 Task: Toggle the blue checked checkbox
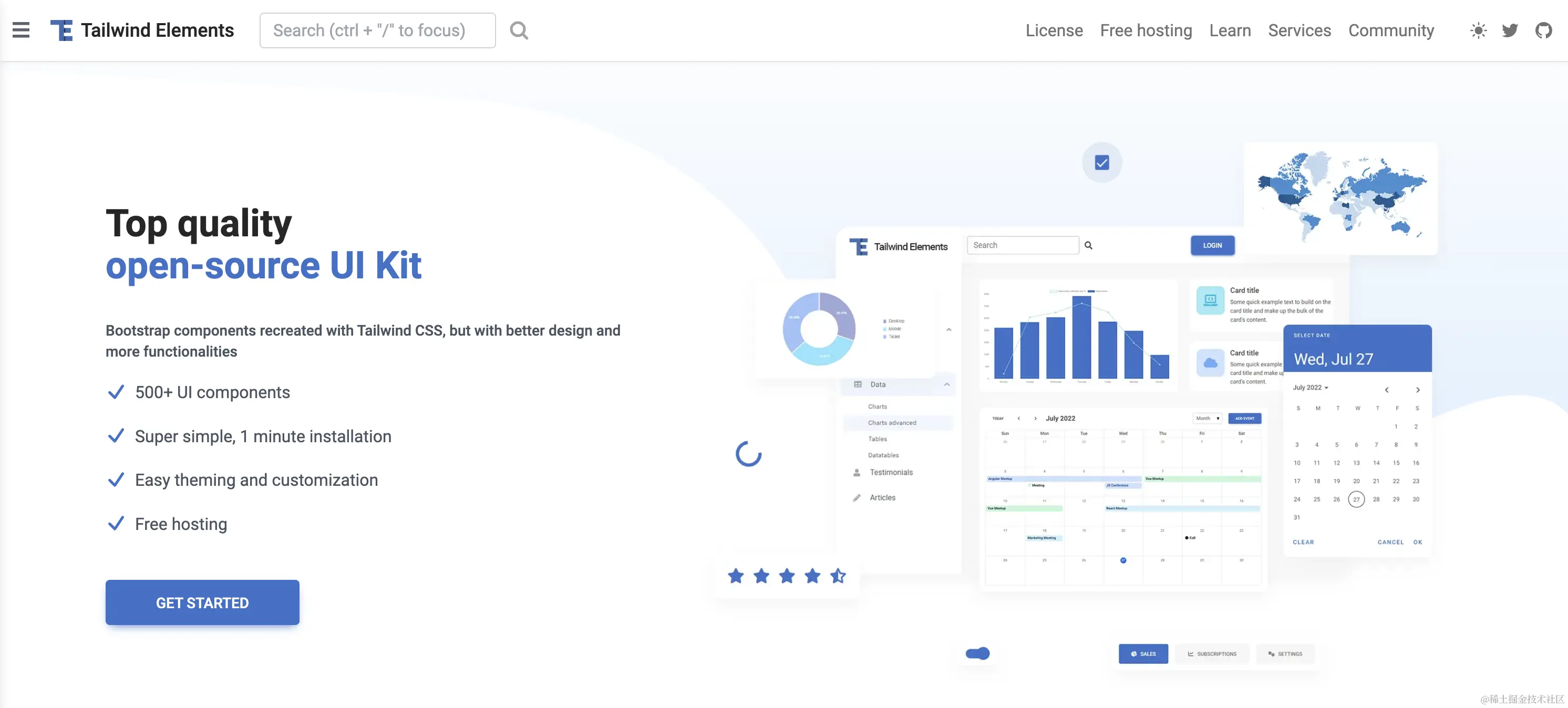coord(1102,162)
